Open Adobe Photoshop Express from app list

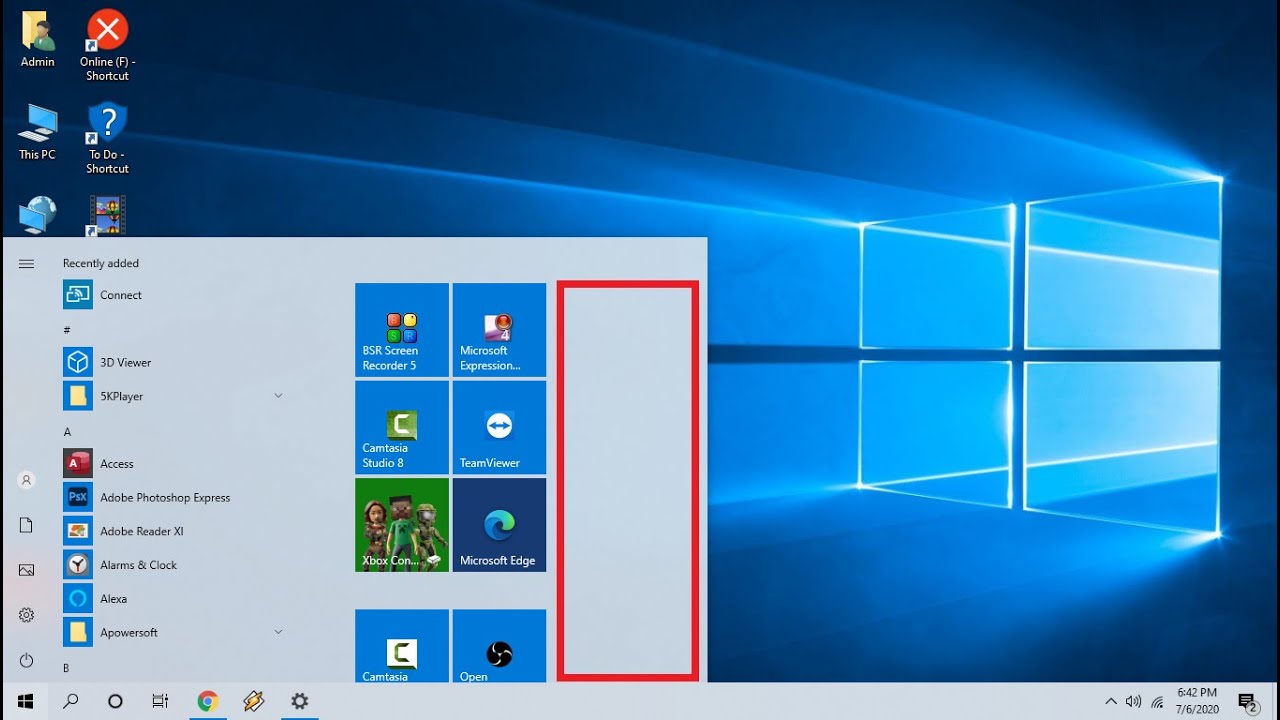pos(165,497)
